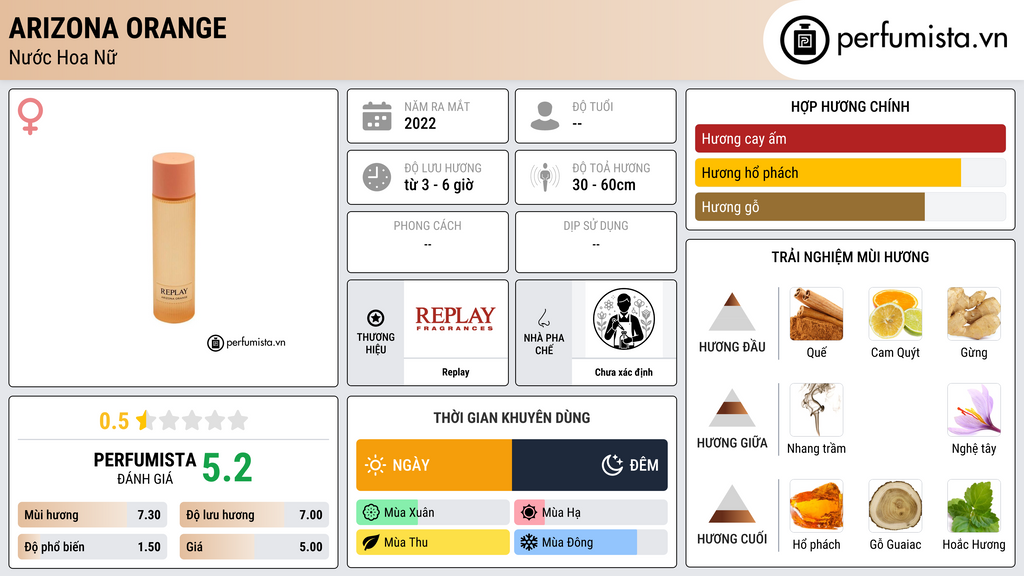Click the perfumista.vn perfume bottle logo icon
This screenshot has width=1024, height=576.
click(x=804, y=40)
